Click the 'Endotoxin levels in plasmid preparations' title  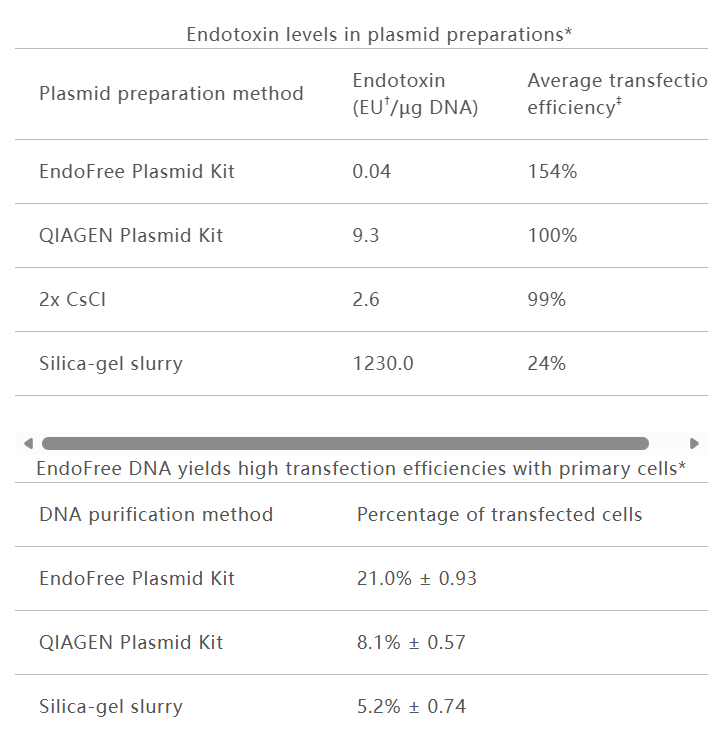(x=379, y=34)
